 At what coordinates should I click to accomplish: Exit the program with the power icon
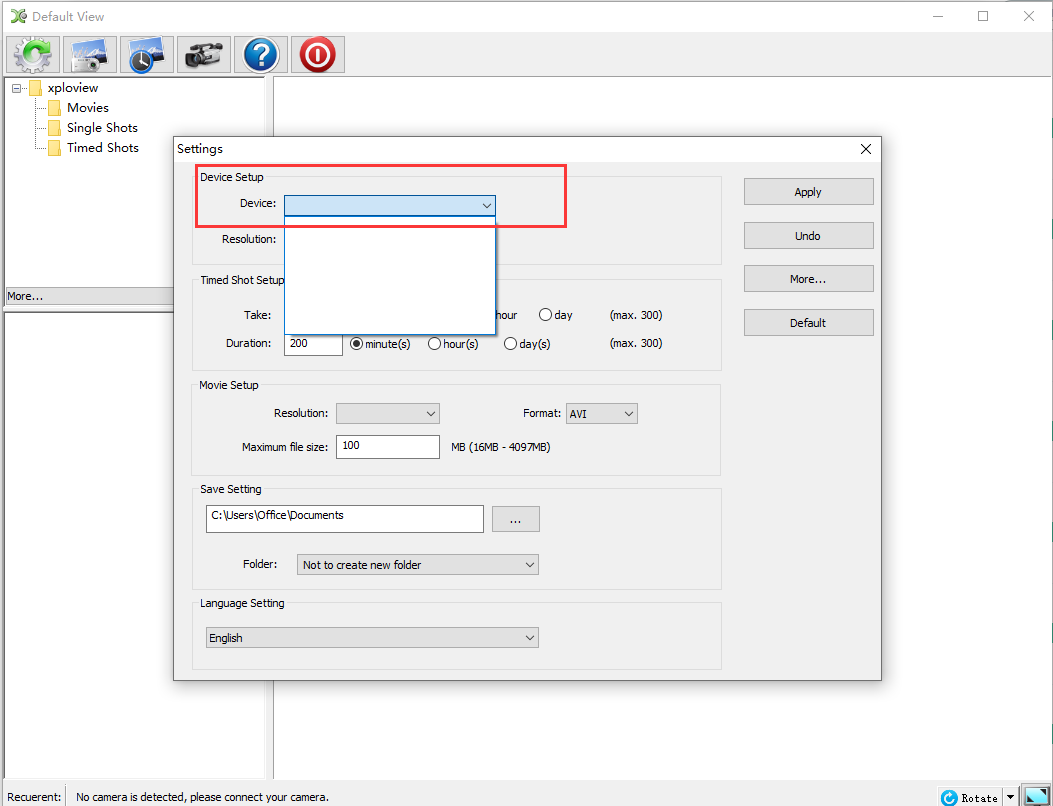click(317, 54)
